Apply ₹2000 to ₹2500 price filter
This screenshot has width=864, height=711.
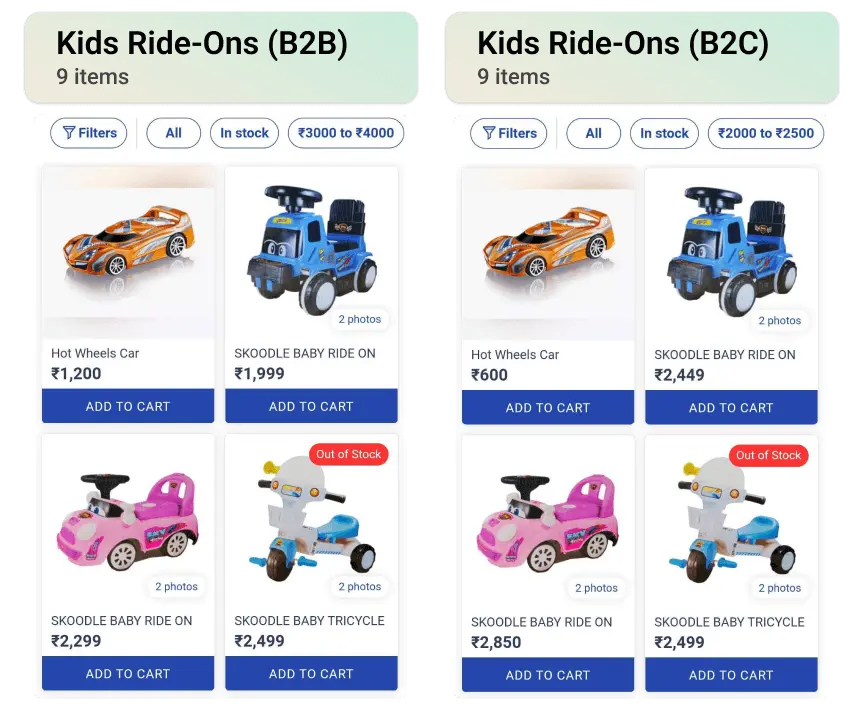tap(766, 133)
